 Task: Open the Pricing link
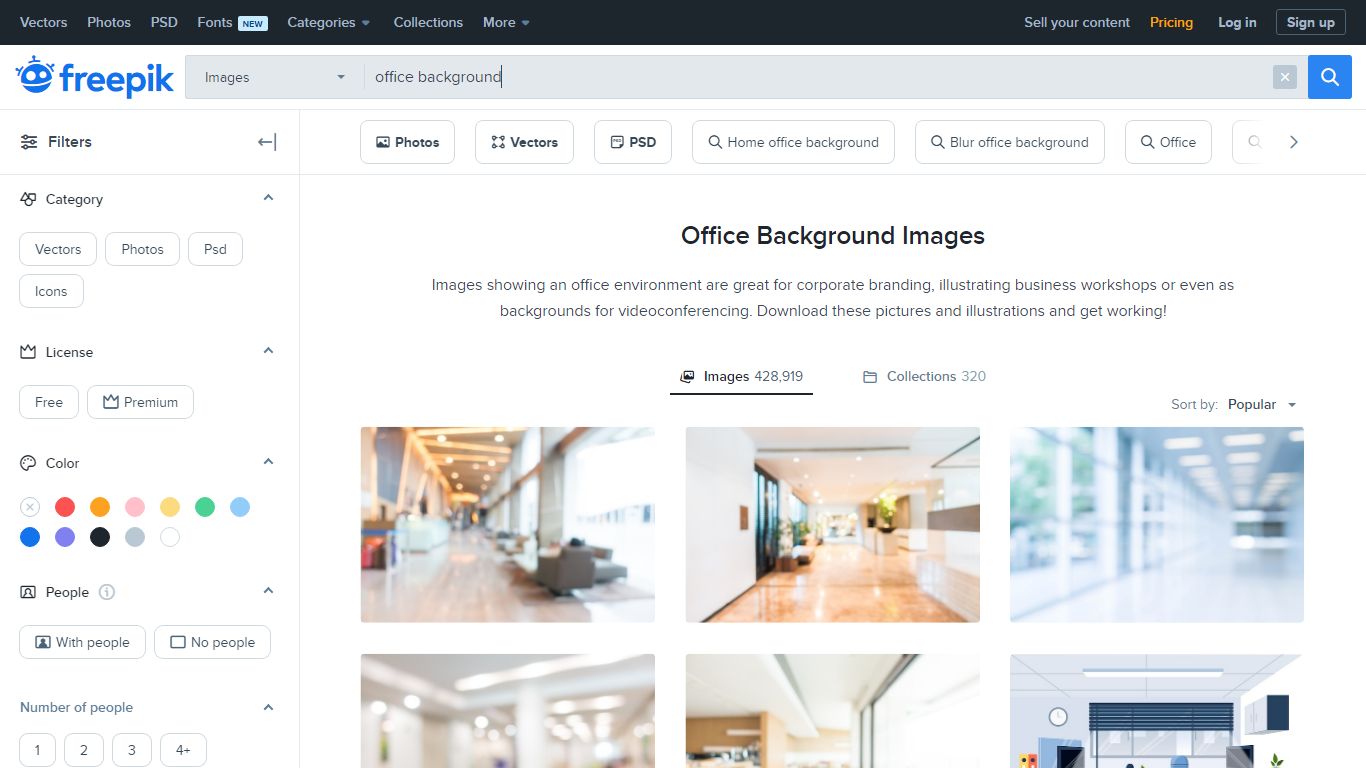coord(1171,22)
